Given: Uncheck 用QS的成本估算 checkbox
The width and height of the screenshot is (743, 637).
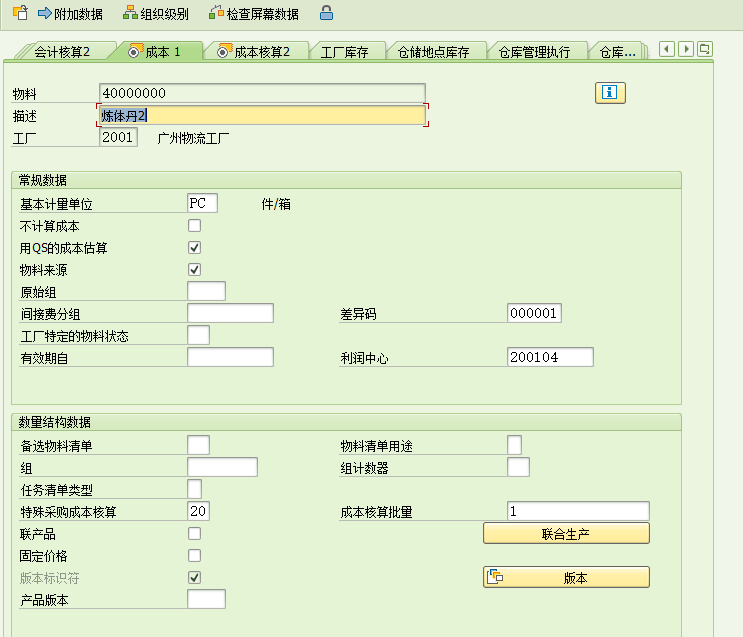Looking at the screenshot, I should pos(195,247).
